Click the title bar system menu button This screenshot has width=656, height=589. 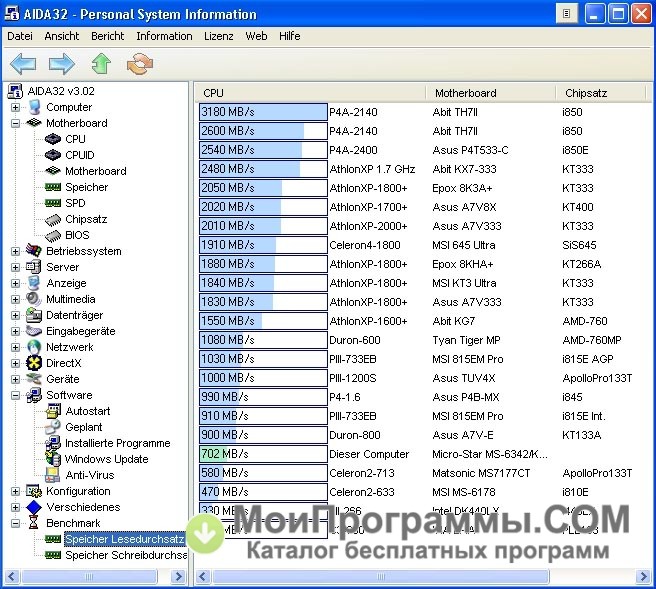[13, 14]
